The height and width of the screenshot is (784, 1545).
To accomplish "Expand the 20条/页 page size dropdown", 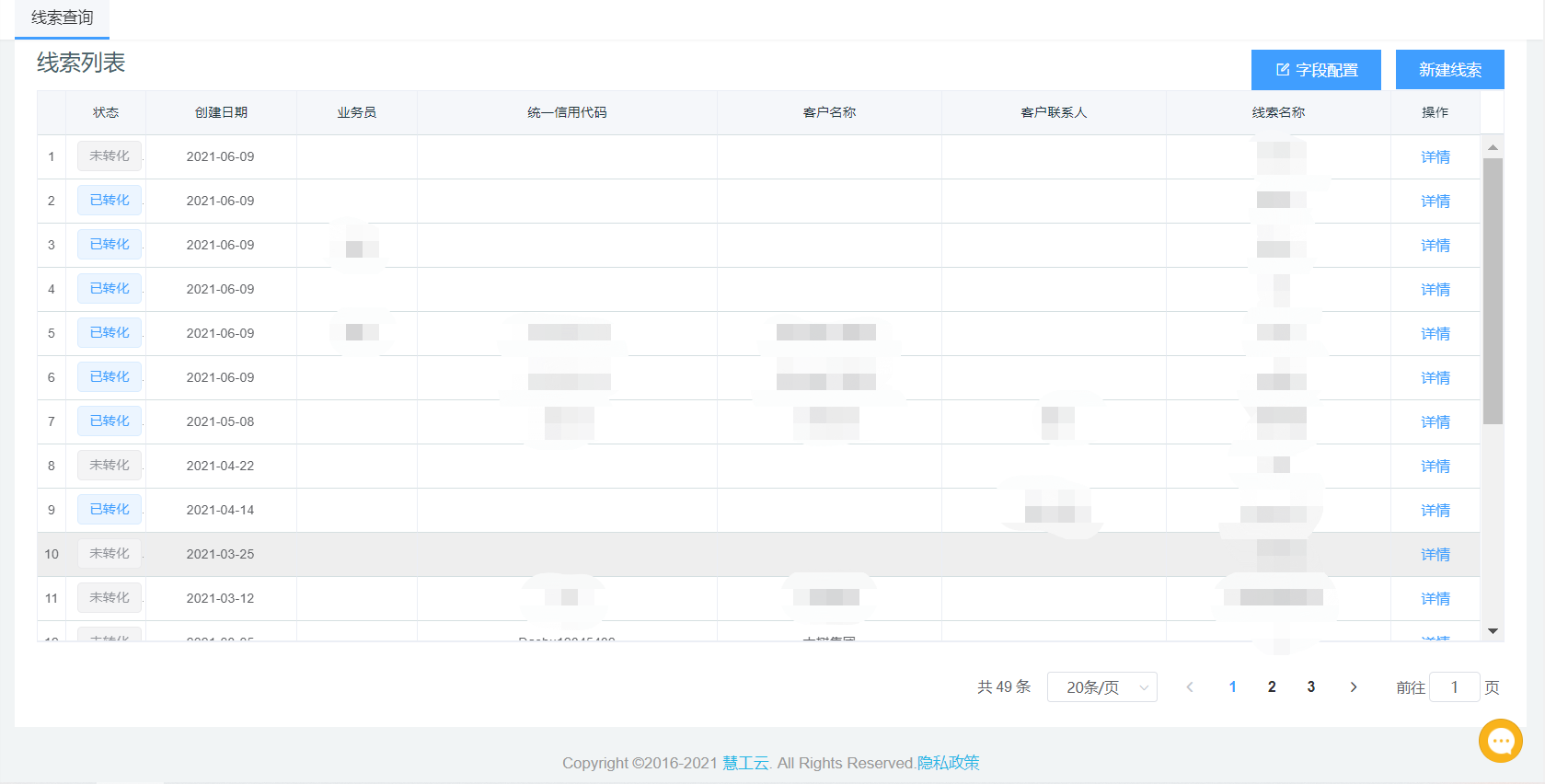I will click(1101, 687).
